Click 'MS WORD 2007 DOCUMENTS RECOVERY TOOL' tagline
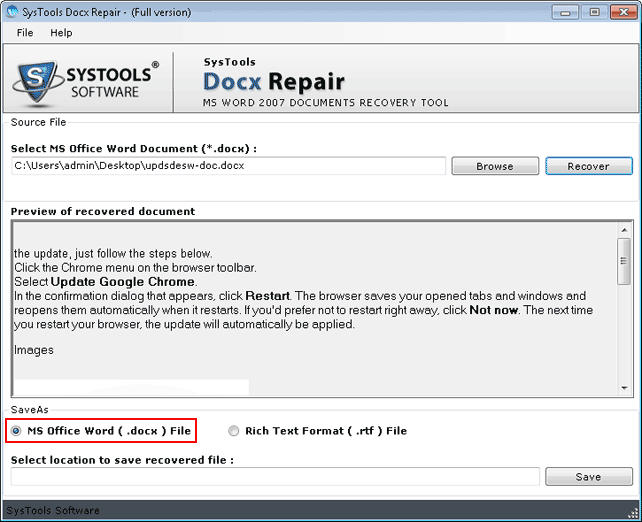Image resolution: width=642 pixels, height=522 pixels. coord(326,102)
